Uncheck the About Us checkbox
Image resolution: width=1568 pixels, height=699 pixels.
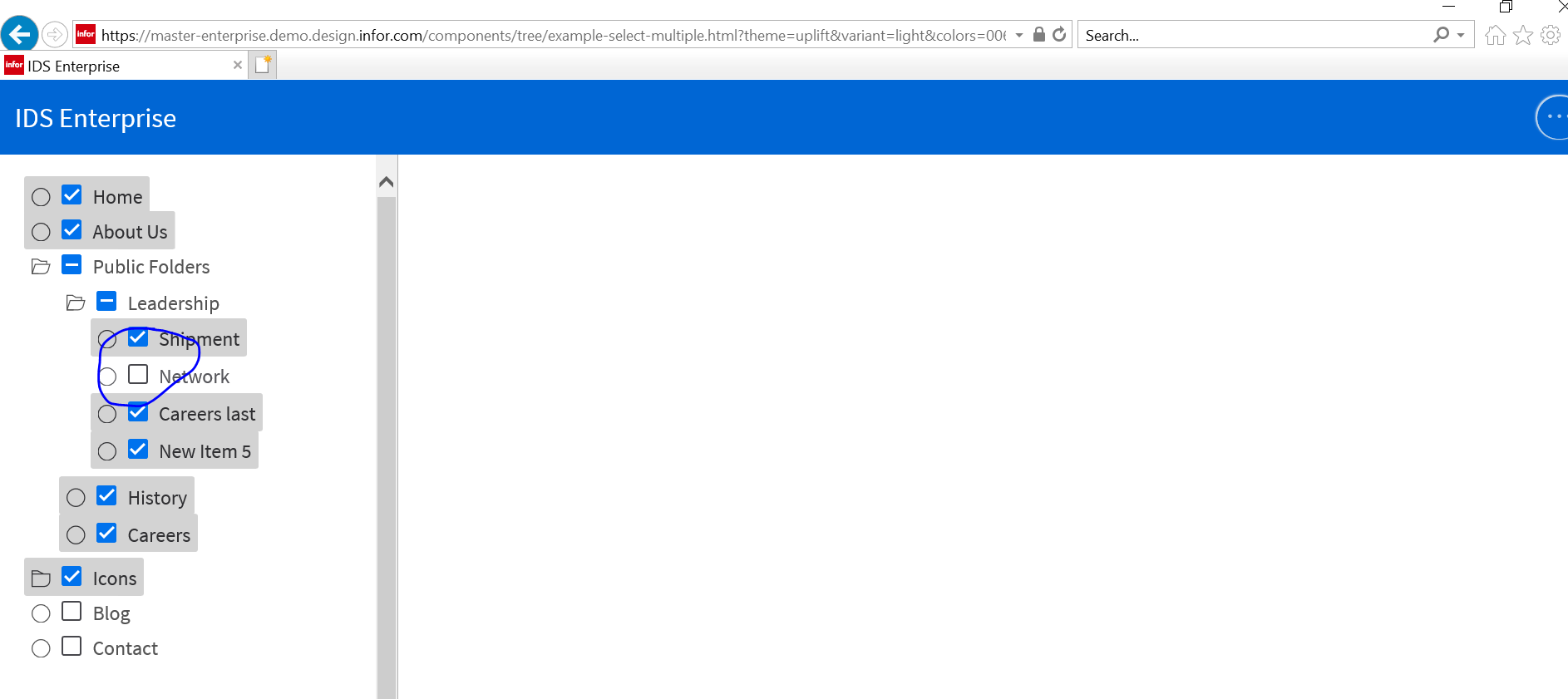pyautogui.click(x=72, y=230)
